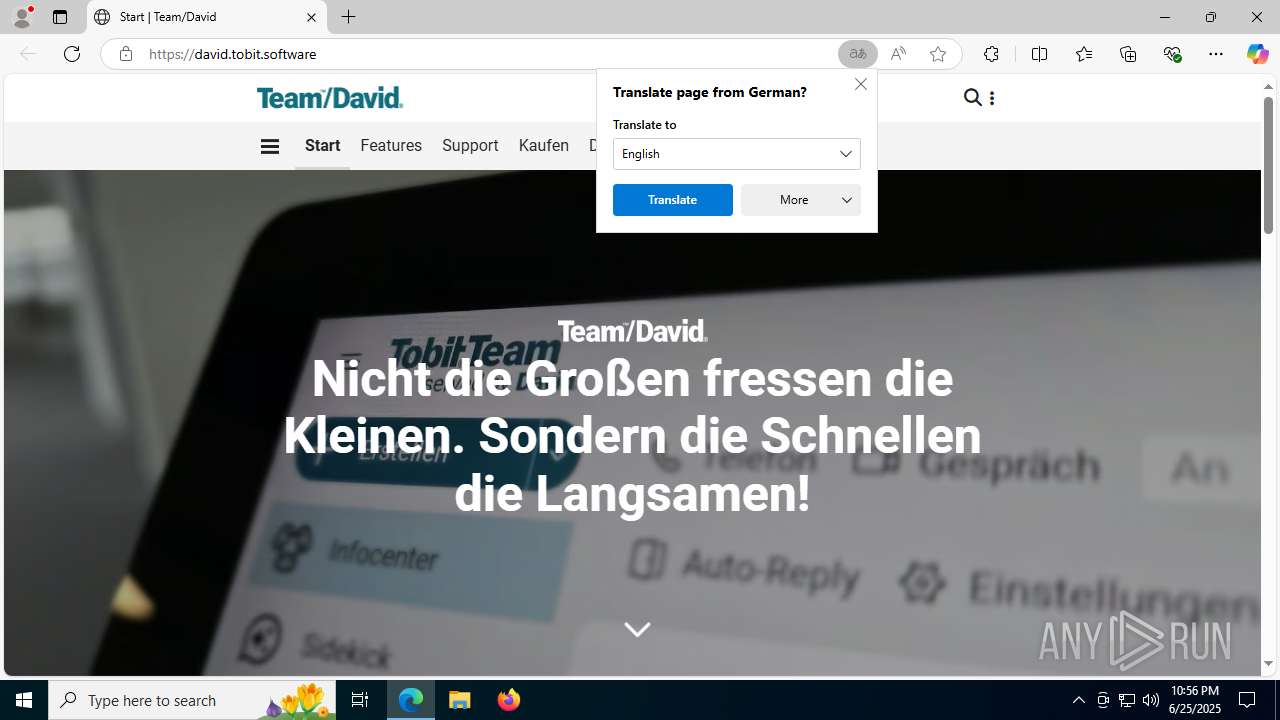This screenshot has height=720, width=1280.
Task: Click the Team/David header logo
Action: [330, 97]
